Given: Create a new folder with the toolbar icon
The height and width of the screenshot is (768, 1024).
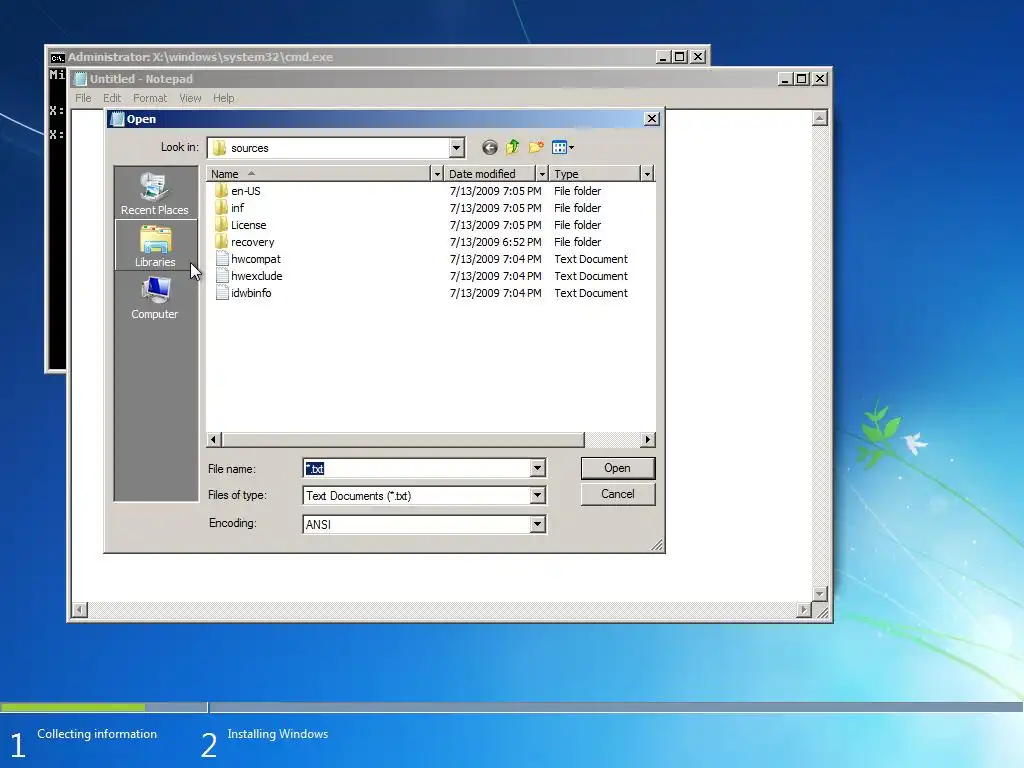Looking at the screenshot, I should [536, 148].
